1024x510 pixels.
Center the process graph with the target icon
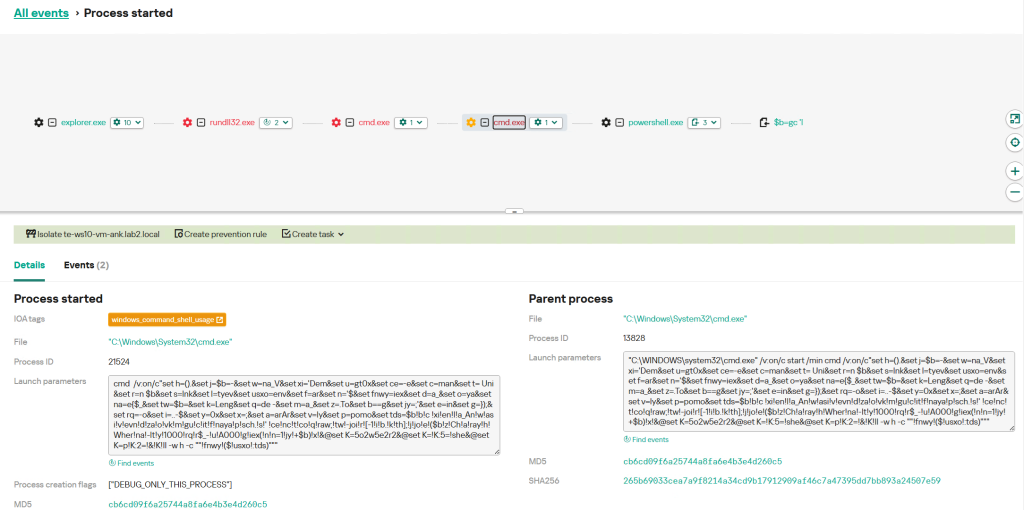pyautogui.click(x=1014, y=143)
